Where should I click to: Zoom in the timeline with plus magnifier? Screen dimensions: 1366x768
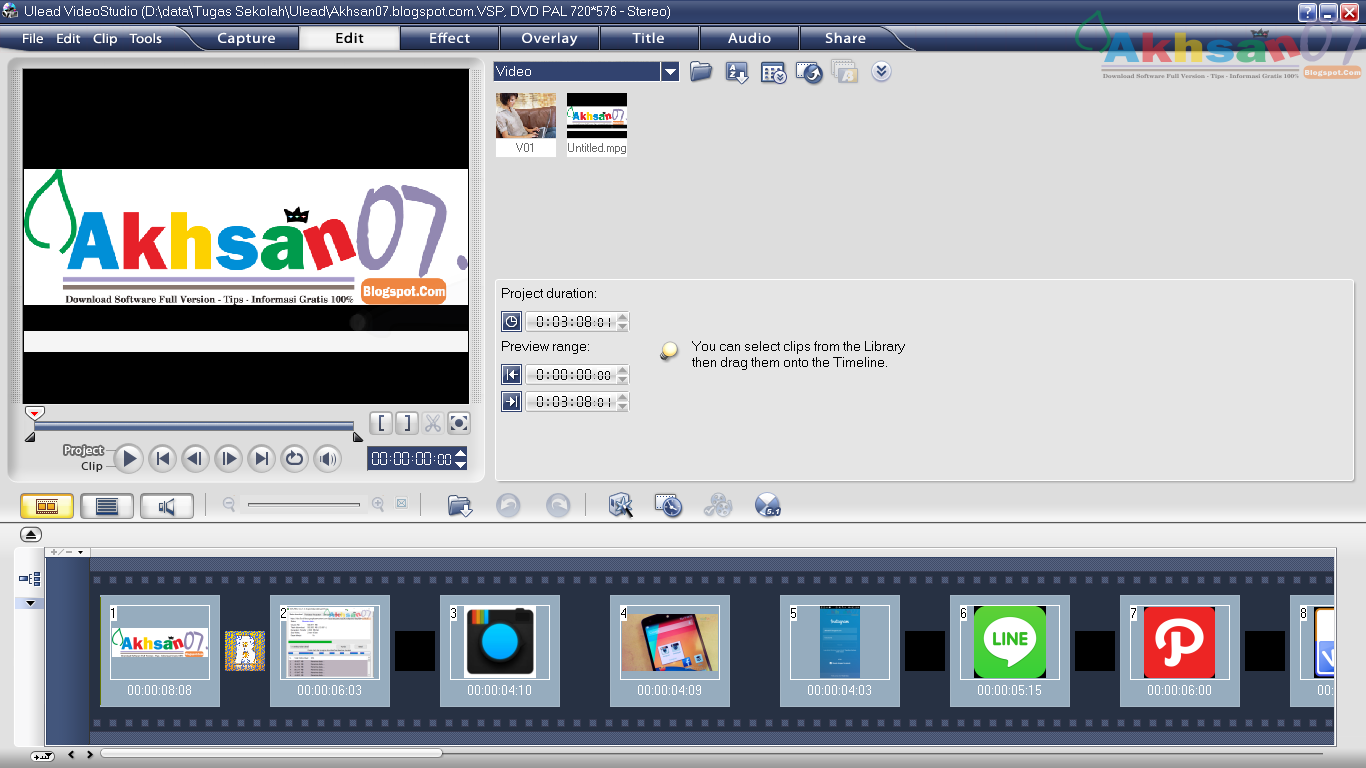[377, 505]
